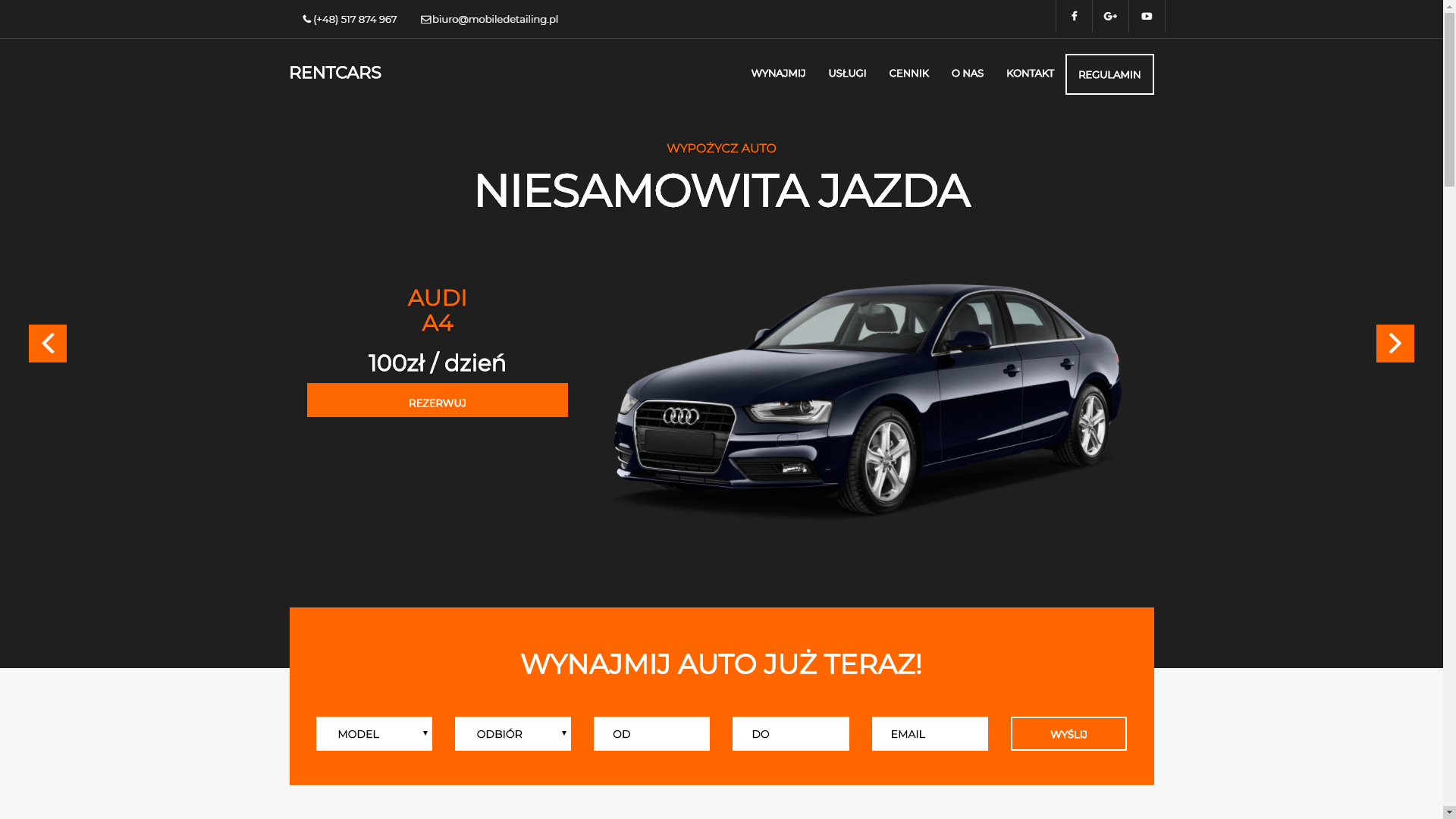Open the USŁUGI menu item

click(847, 74)
